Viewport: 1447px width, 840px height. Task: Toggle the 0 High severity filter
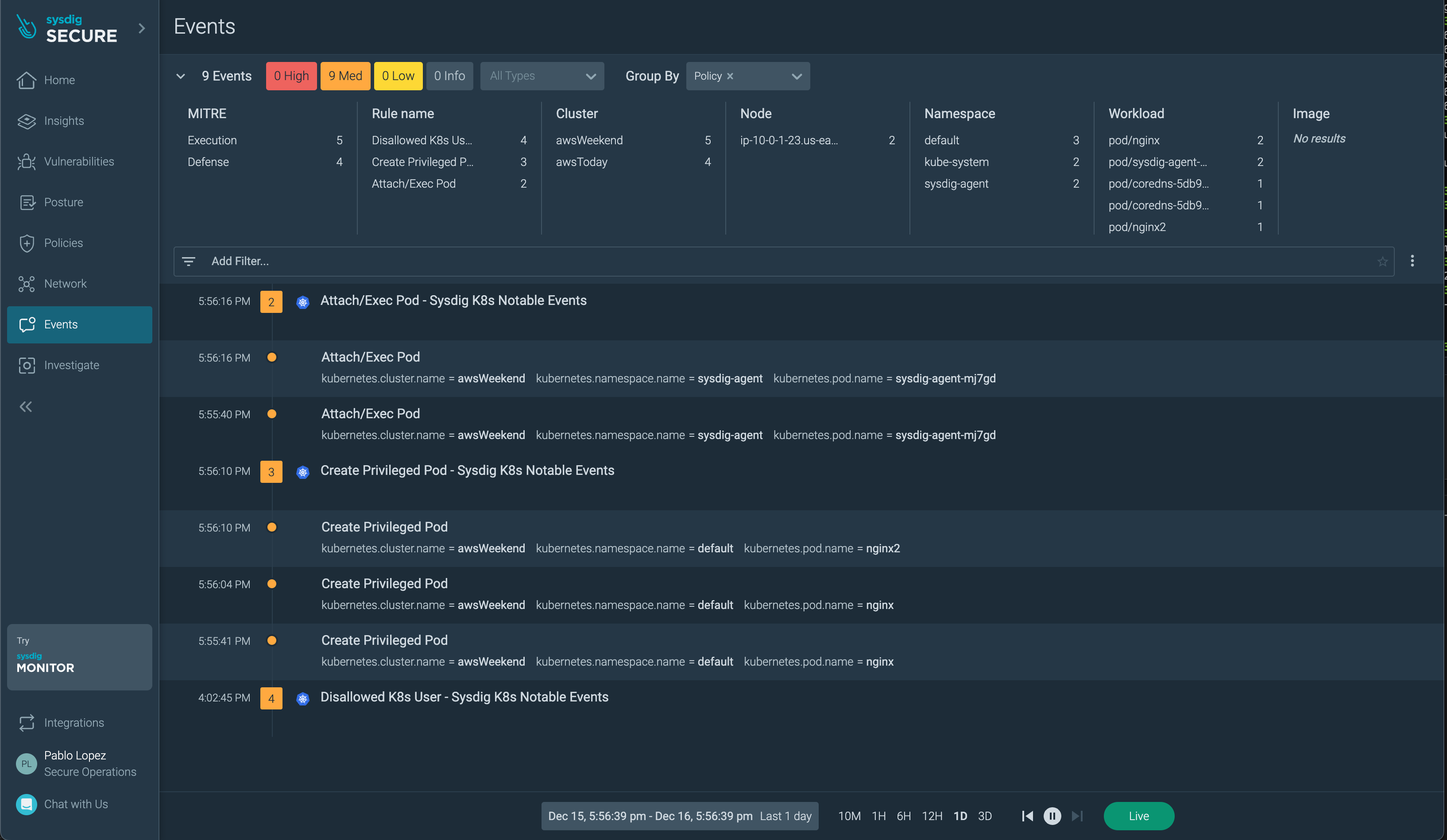click(x=291, y=76)
